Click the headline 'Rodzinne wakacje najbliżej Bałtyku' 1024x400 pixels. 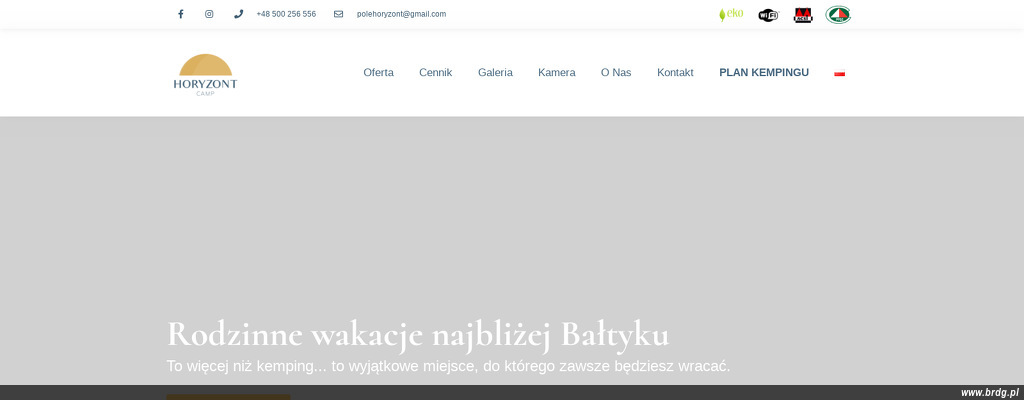click(417, 334)
